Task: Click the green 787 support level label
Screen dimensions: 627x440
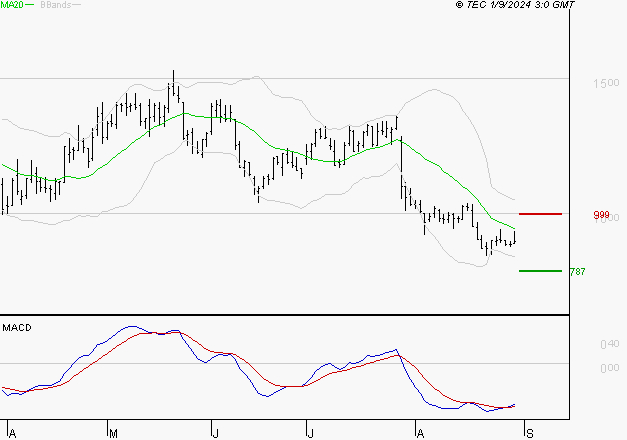Action: (x=577, y=272)
